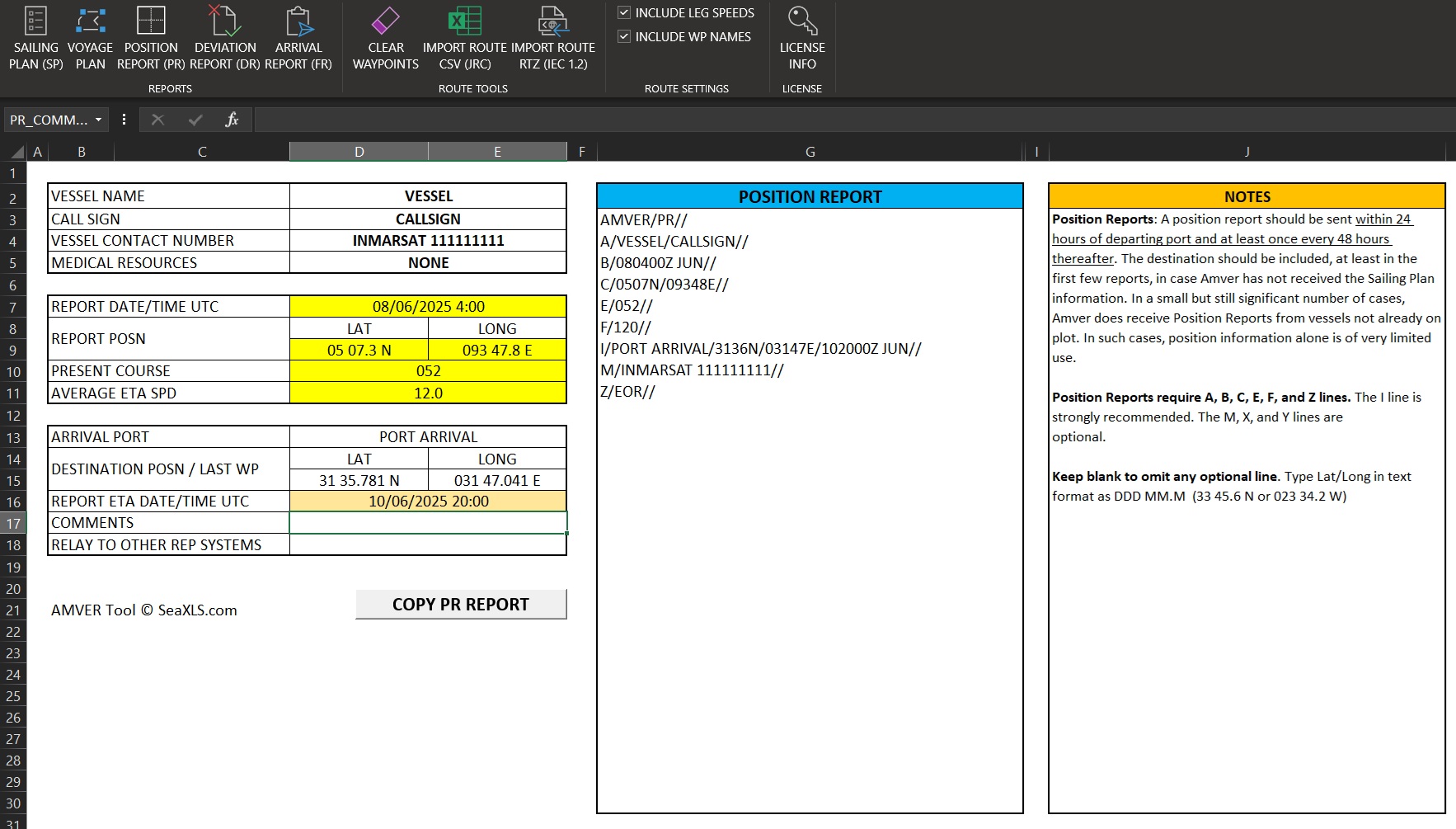Click the Relay To Other Rep Systems field
Screen dimensions: 1456x829
coord(428,545)
